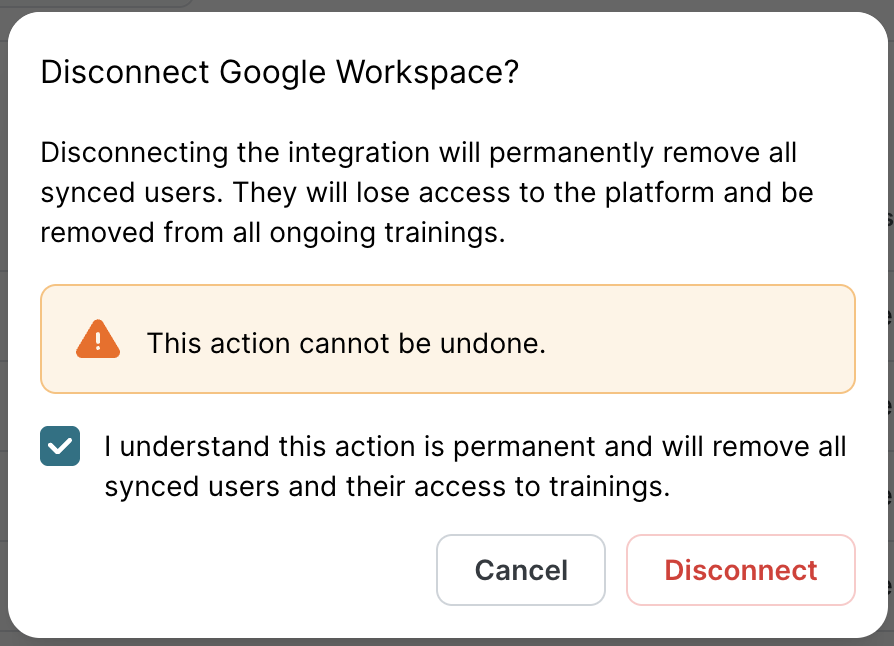894x646 pixels.
Task: Click the line "removed from all ongoing trainings."
Action: (272, 232)
